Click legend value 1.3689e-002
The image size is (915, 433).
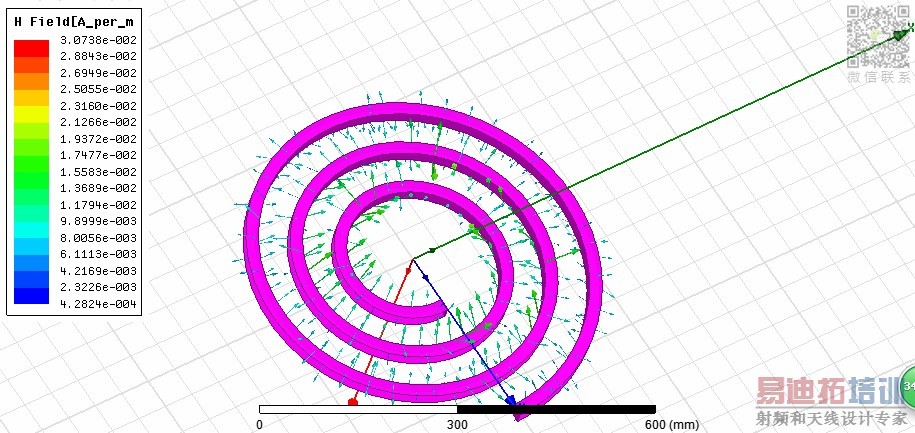[x=98, y=188]
